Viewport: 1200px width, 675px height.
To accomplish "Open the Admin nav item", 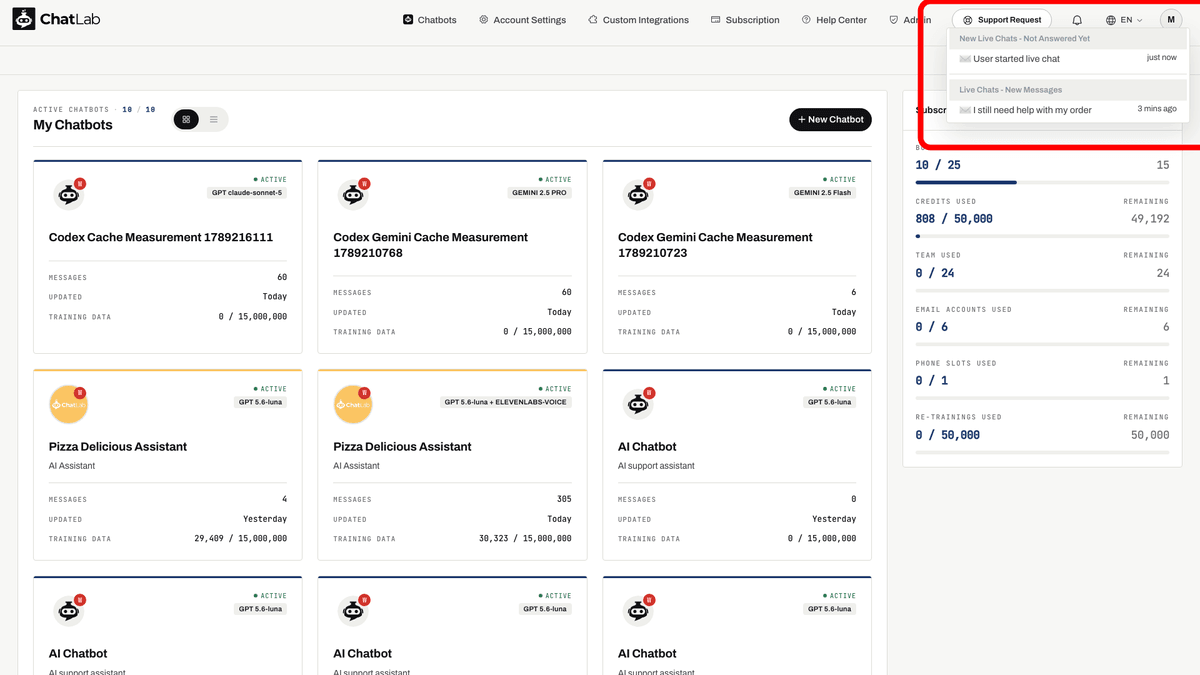I will (910, 20).
